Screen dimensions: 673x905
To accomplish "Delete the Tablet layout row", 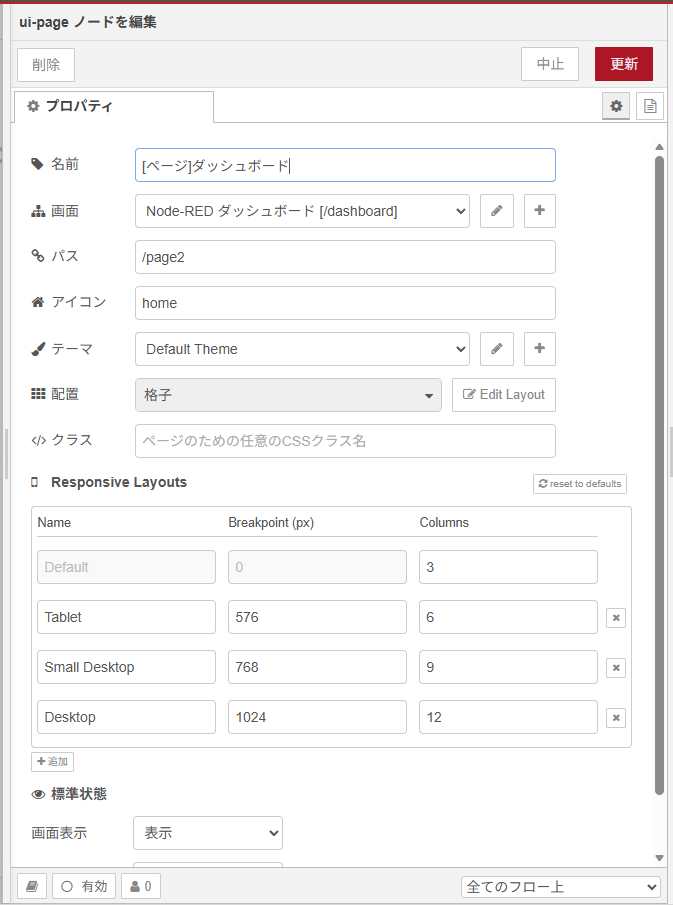I will [616, 618].
